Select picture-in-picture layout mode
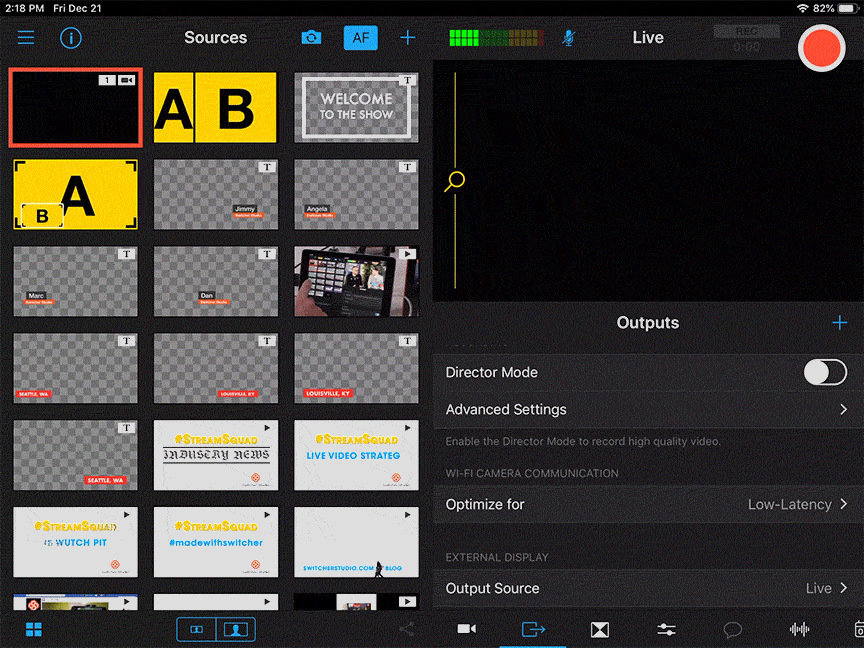The width and height of the screenshot is (864, 648). click(x=236, y=629)
